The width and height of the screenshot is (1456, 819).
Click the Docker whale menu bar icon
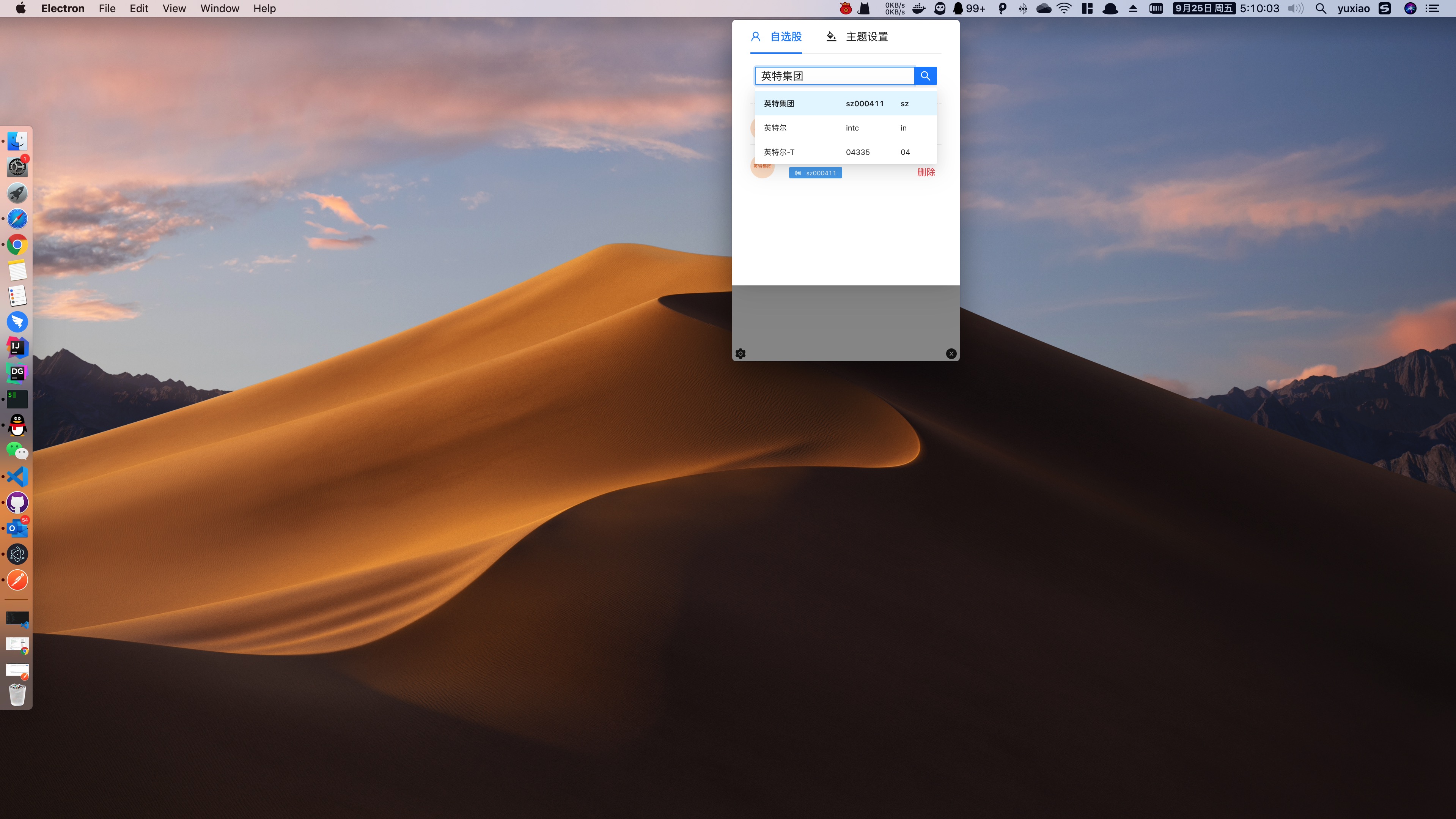point(919,8)
